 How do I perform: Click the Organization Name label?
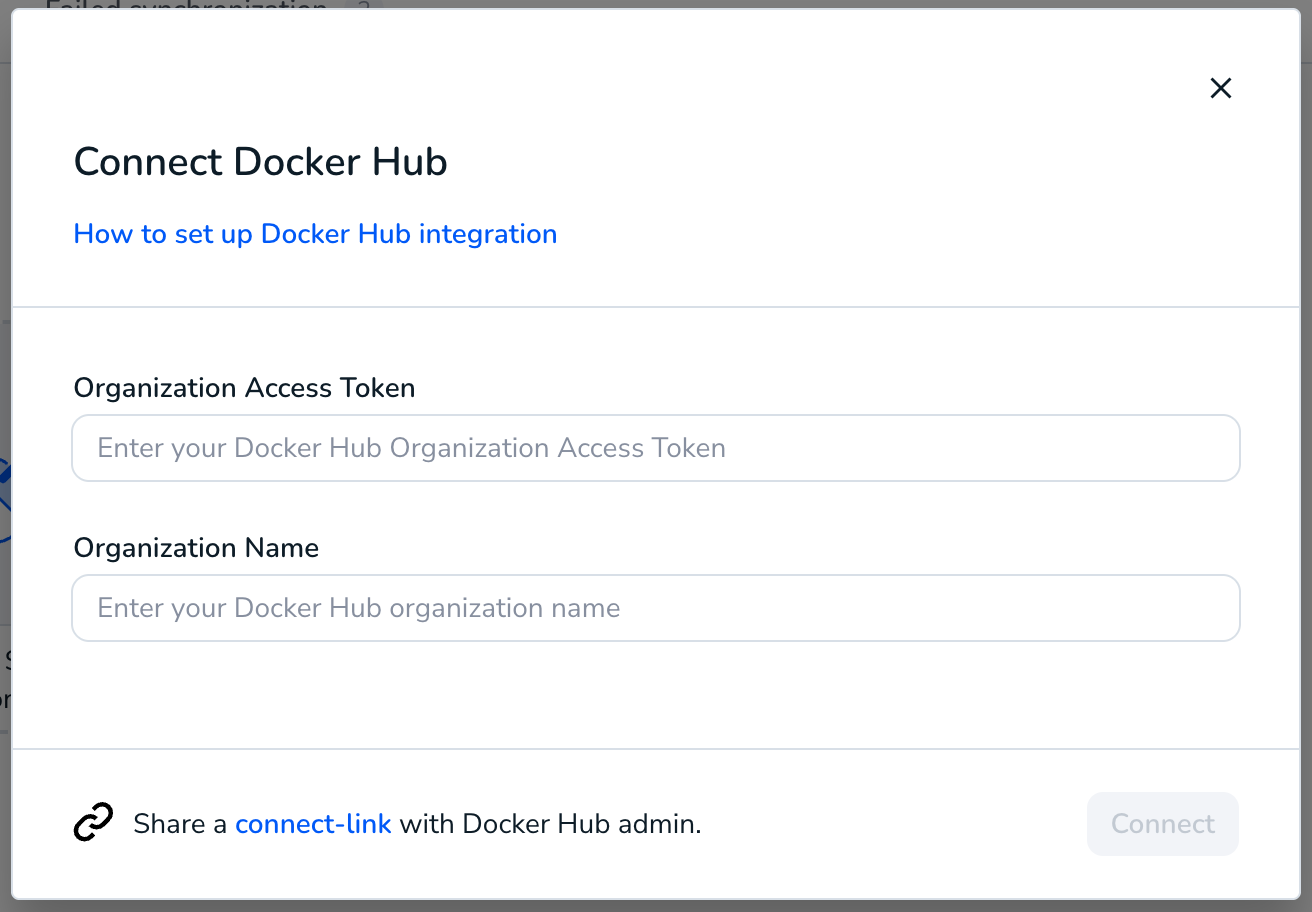tap(196, 548)
